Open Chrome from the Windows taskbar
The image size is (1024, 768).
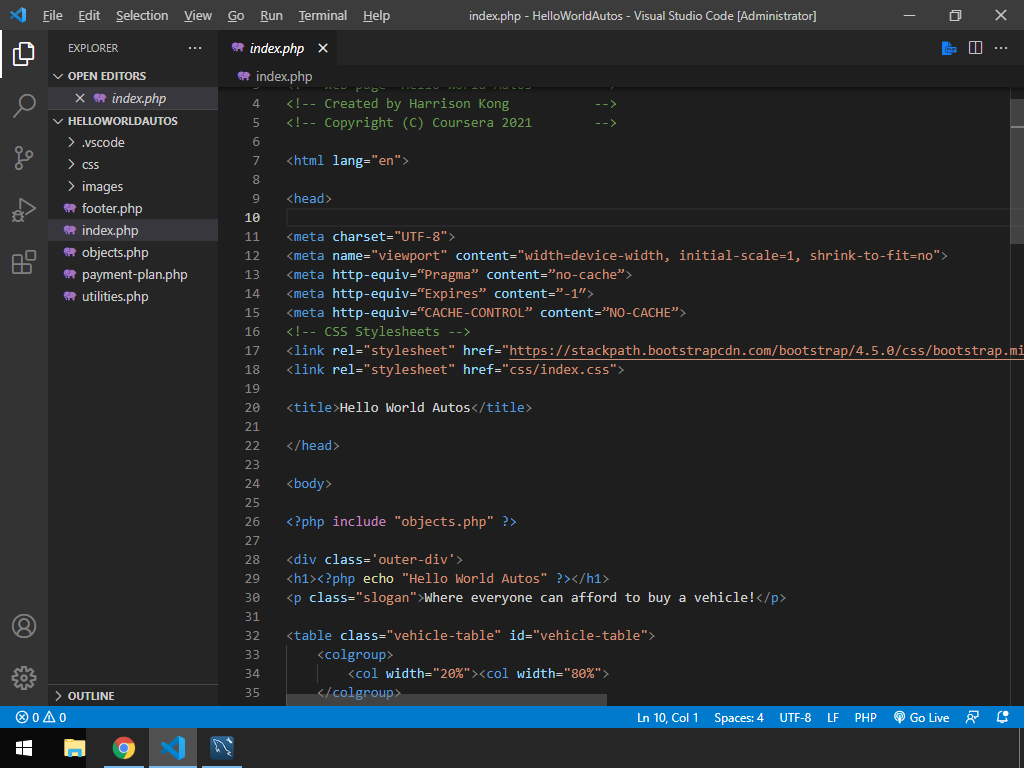124,747
